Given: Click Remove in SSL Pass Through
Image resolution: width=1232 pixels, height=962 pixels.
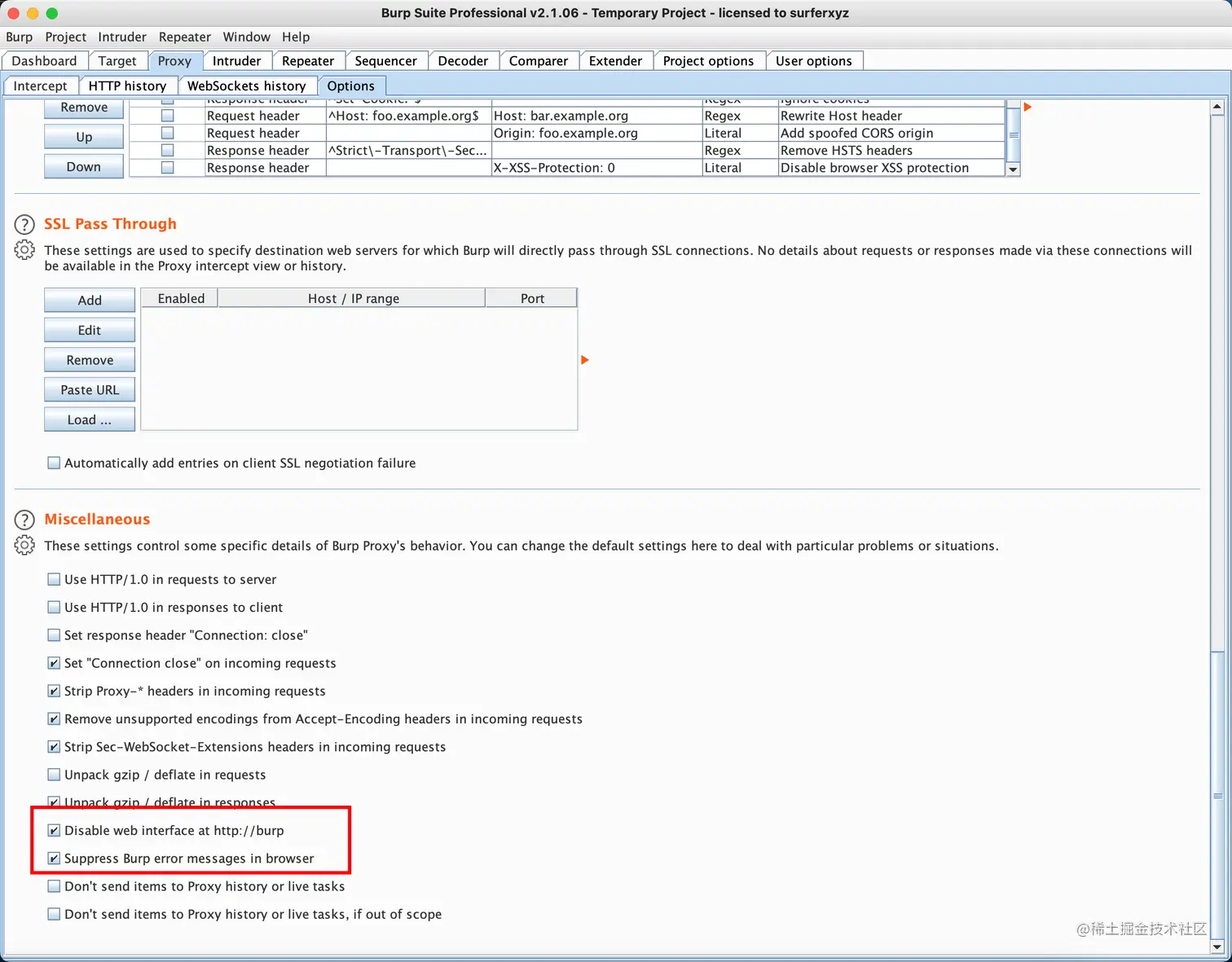Looking at the screenshot, I should click(x=90, y=360).
